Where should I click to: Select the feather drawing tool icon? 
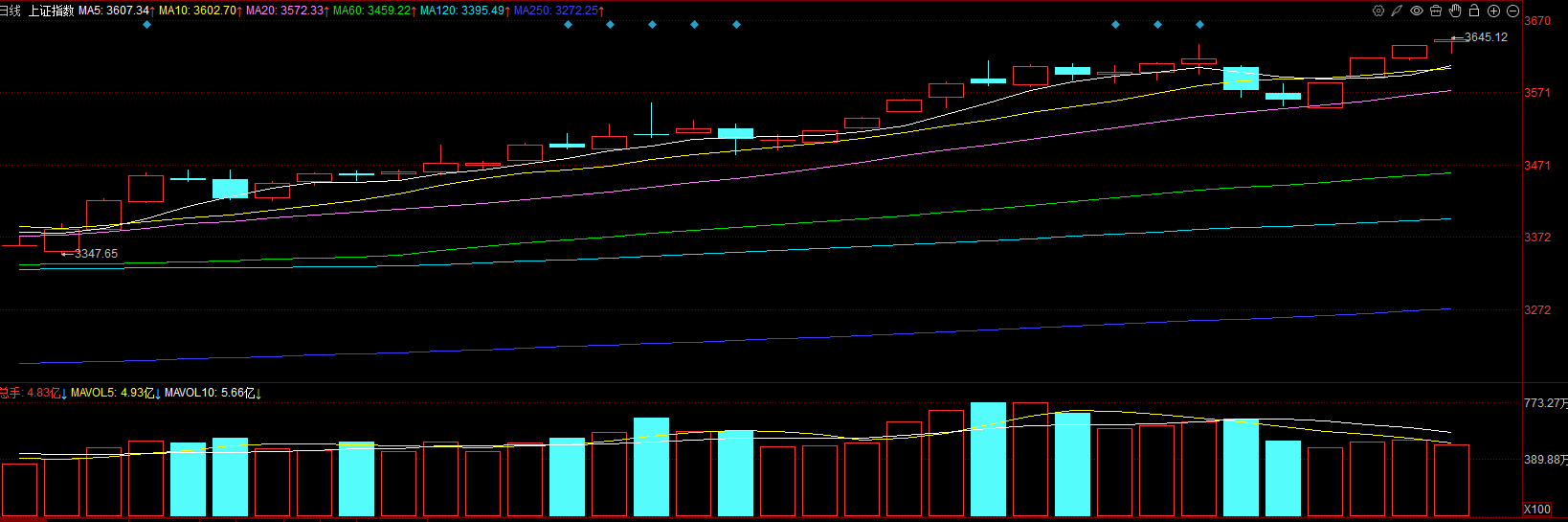[x=1398, y=11]
